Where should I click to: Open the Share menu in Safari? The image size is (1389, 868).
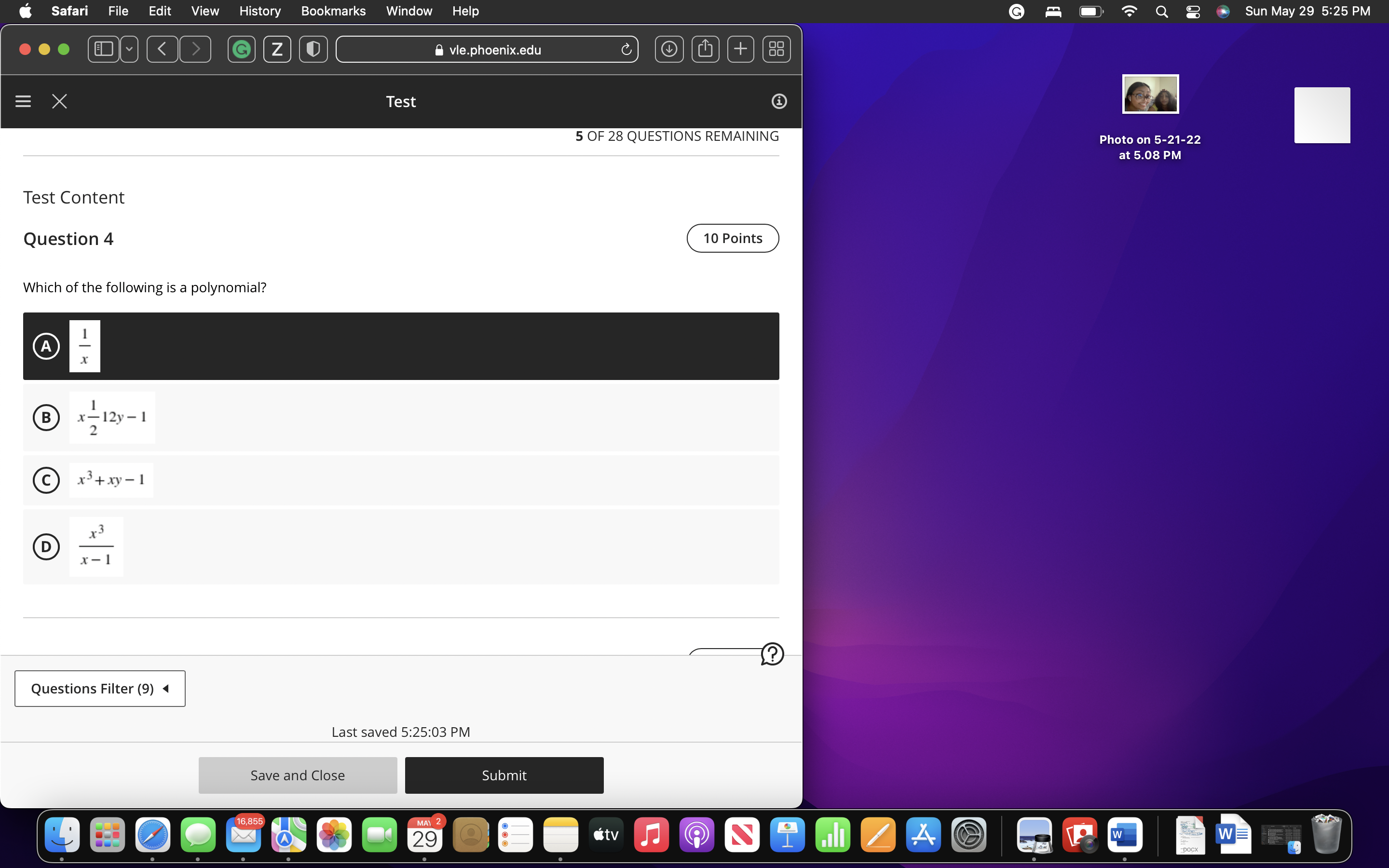point(705,49)
